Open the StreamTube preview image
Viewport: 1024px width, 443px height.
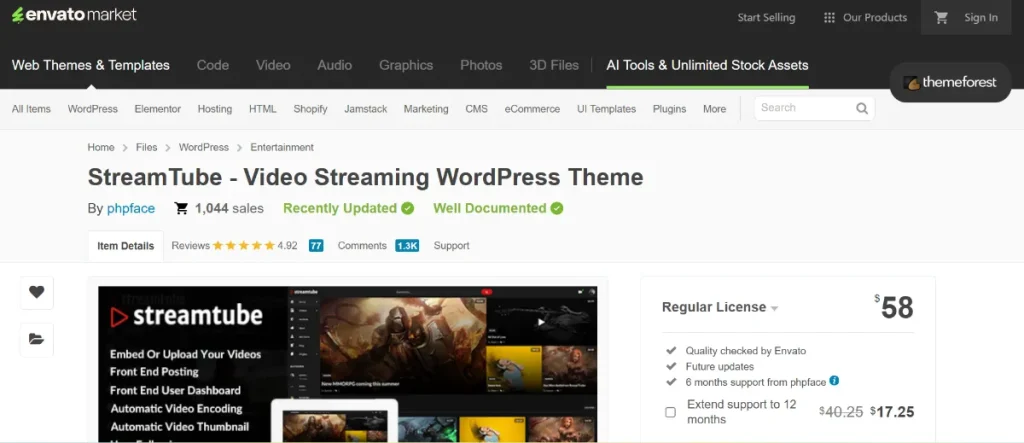(347, 364)
